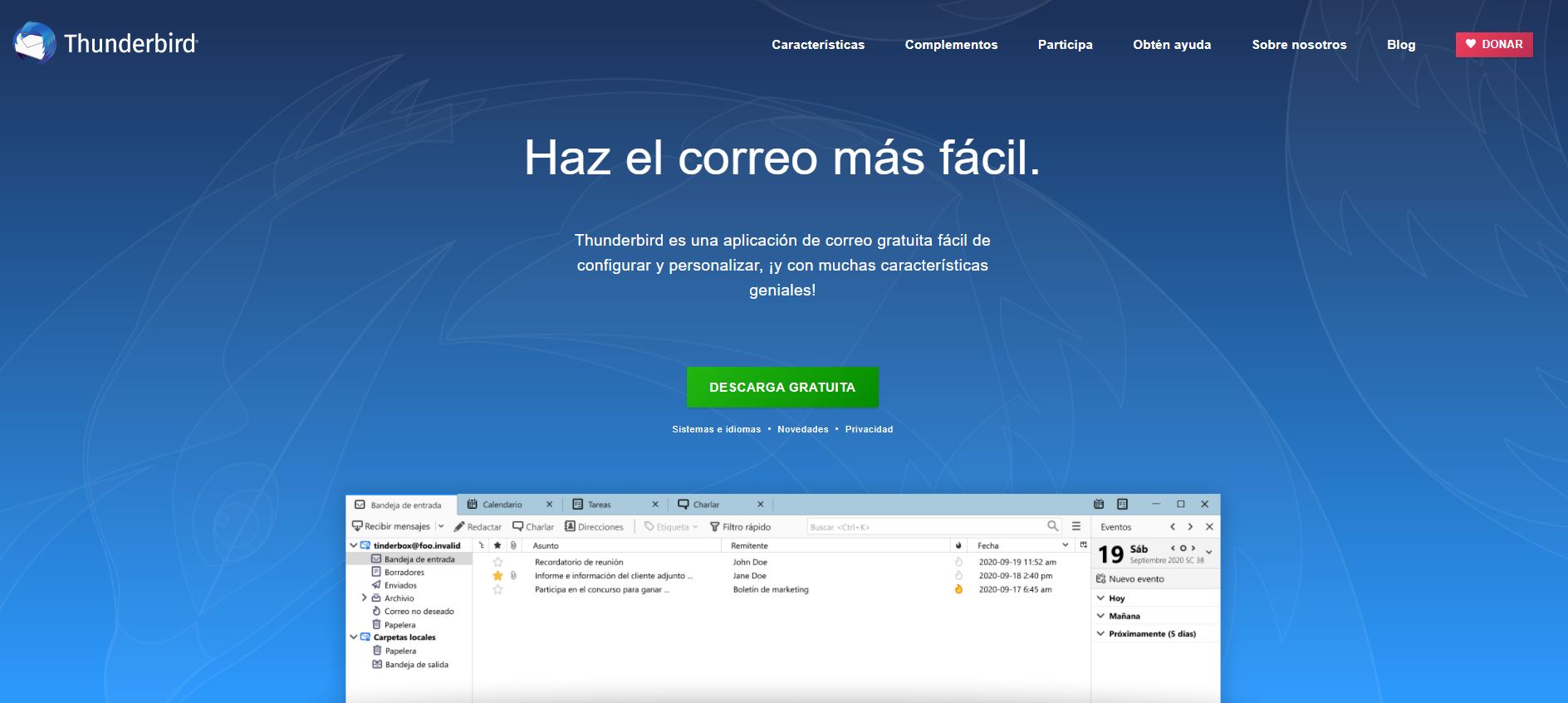Open the hamburger menu icon in the mail toolbar
Viewport: 1568px width, 703px height.
click(1076, 526)
